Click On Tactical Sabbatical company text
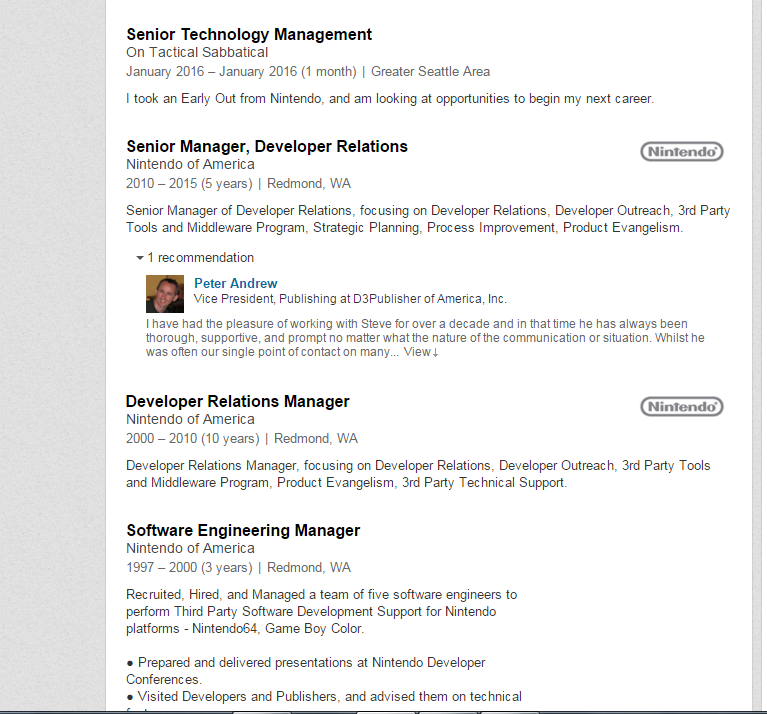Image resolution: width=767 pixels, height=714 pixels. 197,52
